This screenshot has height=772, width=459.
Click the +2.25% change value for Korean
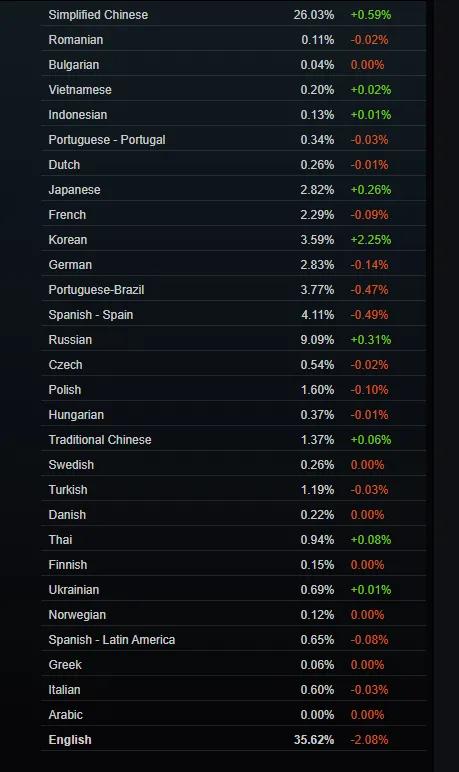click(x=371, y=240)
